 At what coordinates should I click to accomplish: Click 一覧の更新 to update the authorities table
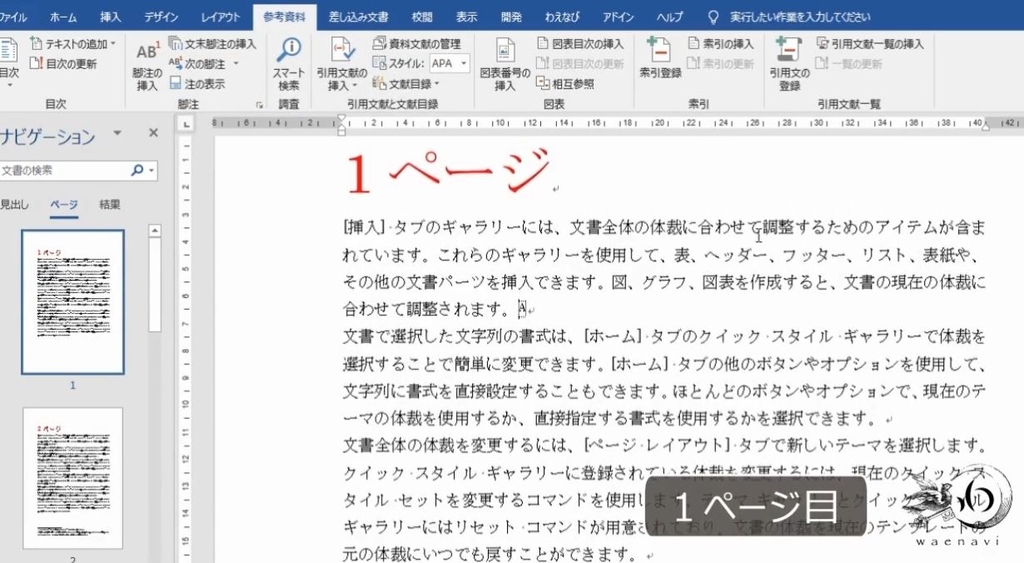click(848, 63)
